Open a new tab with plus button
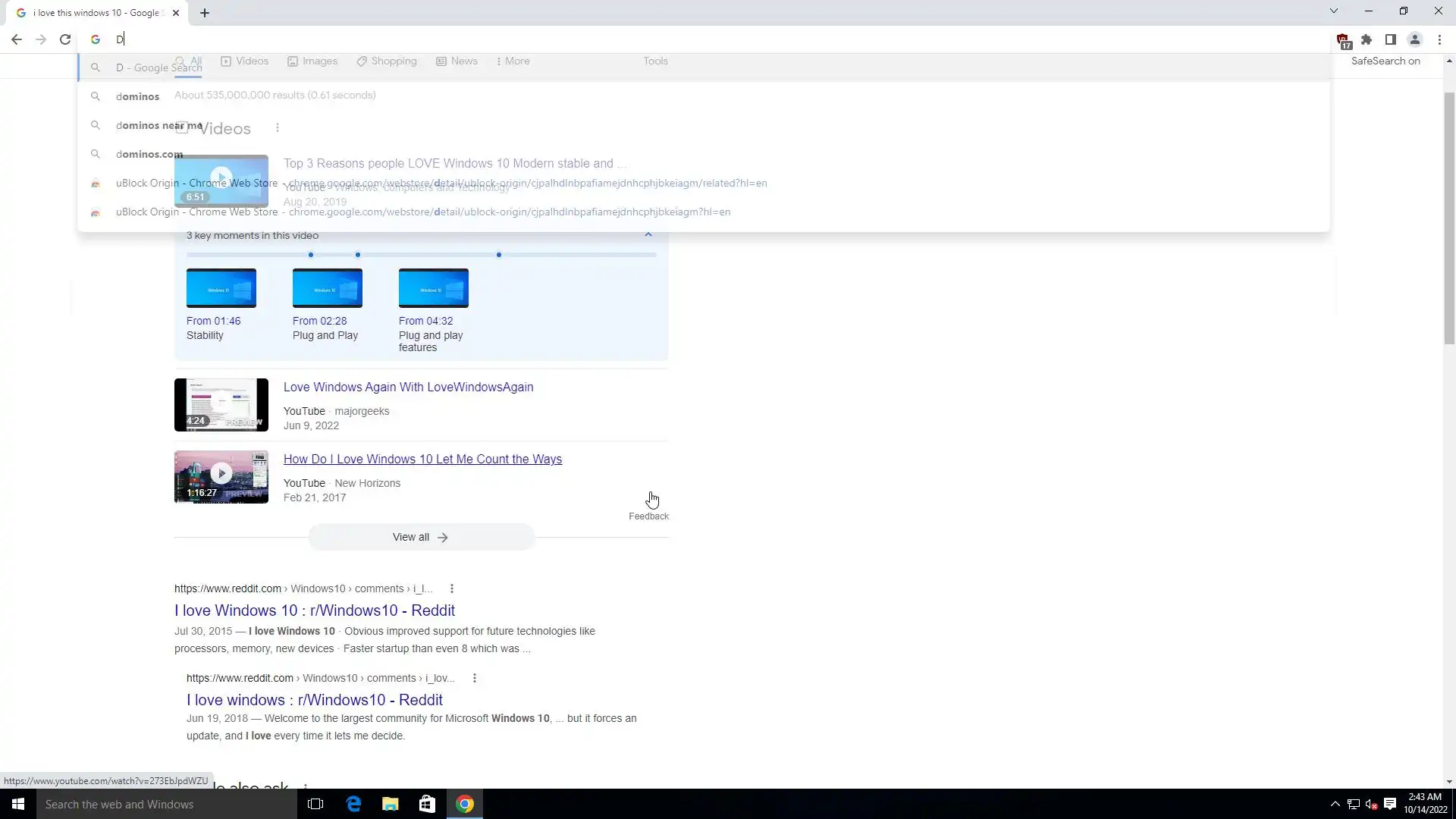This screenshot has height=819, width=1456. pyautogui.click(x=205, y=13)
